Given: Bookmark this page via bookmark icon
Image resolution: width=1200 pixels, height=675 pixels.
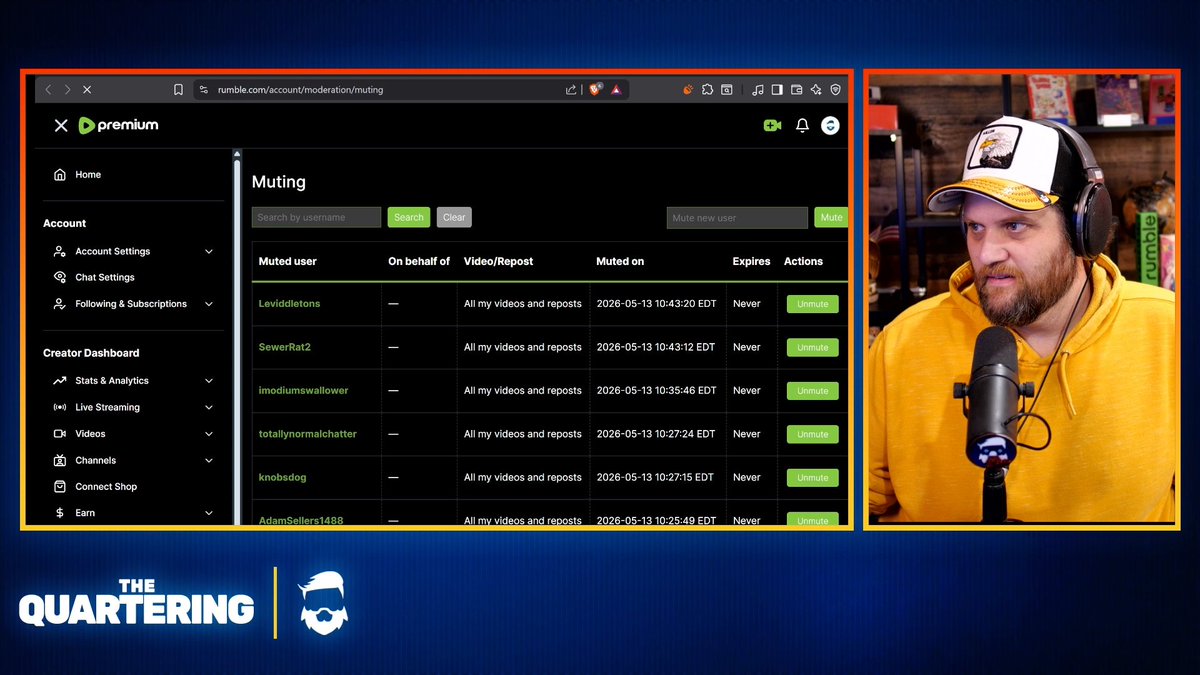Looking at the screenshot, I should (x=178, y=90).
